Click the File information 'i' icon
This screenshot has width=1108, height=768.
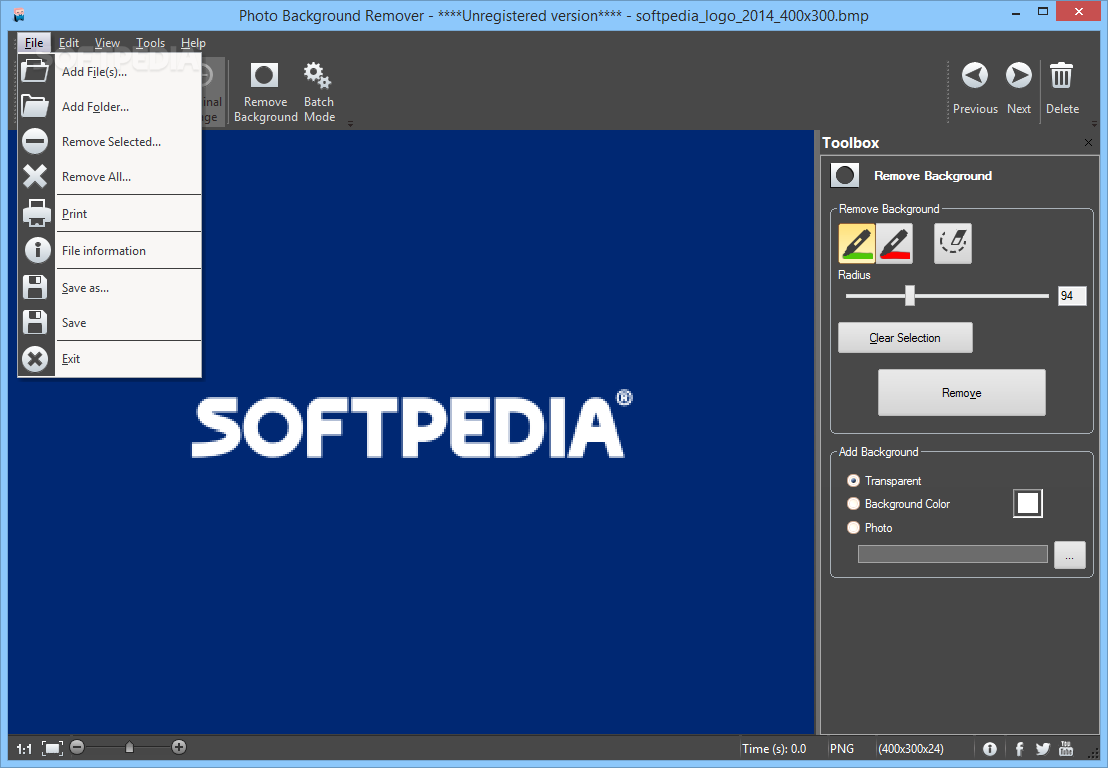click(x=37, y=250)
